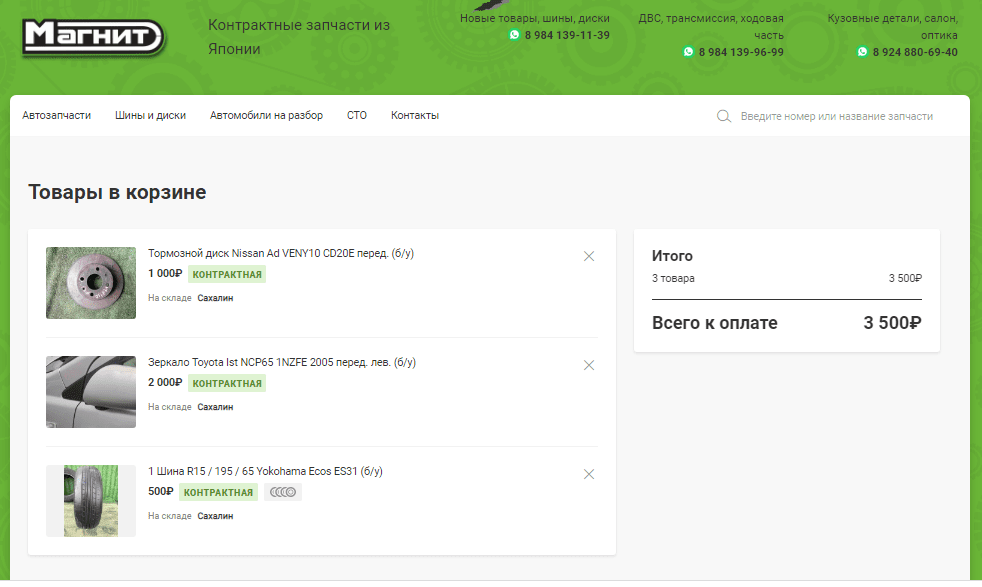The height and width of the screenshot is (587, 982).
Task: Open Автозапчасти menu item
Action: click(x=56, y=115)
